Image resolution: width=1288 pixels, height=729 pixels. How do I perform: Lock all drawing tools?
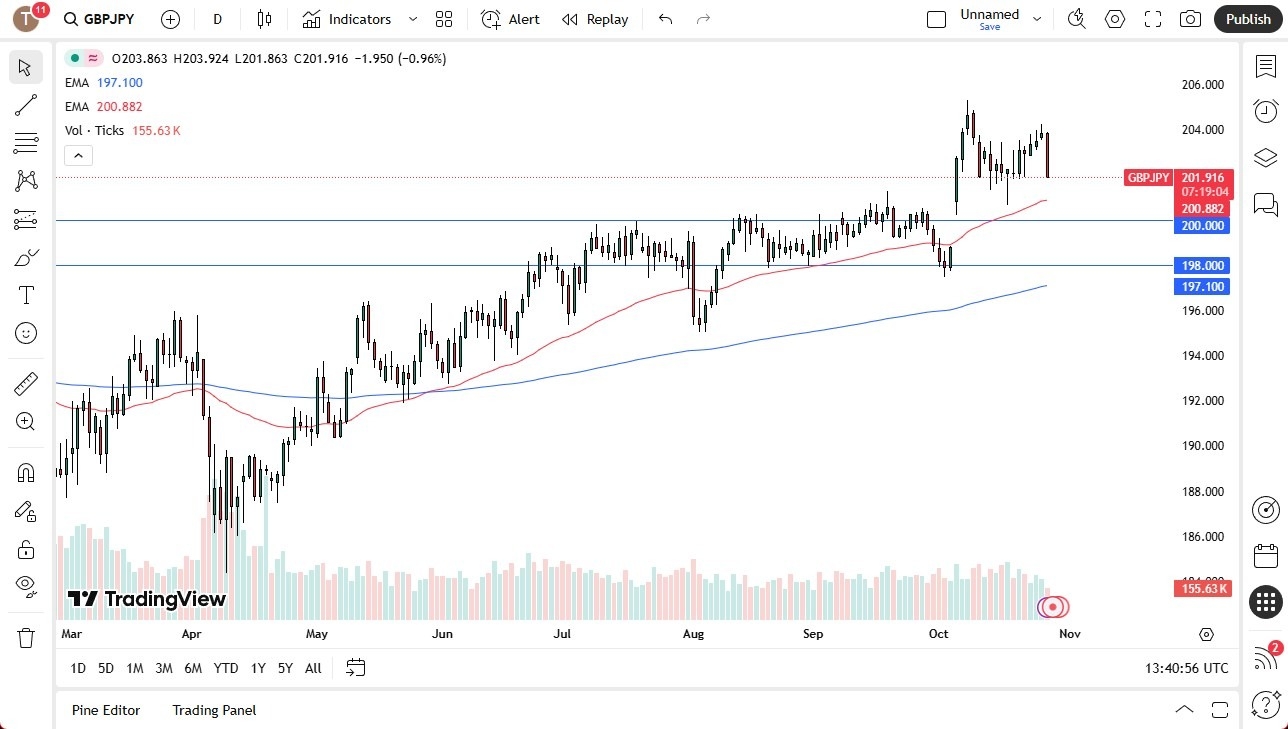[x=26, y=548]
